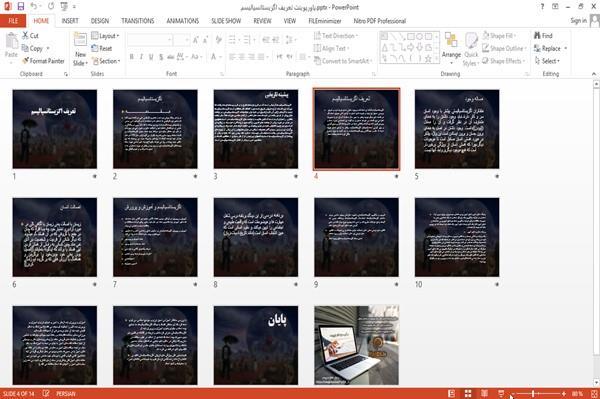Click the Find icon in Editing group

543,36
